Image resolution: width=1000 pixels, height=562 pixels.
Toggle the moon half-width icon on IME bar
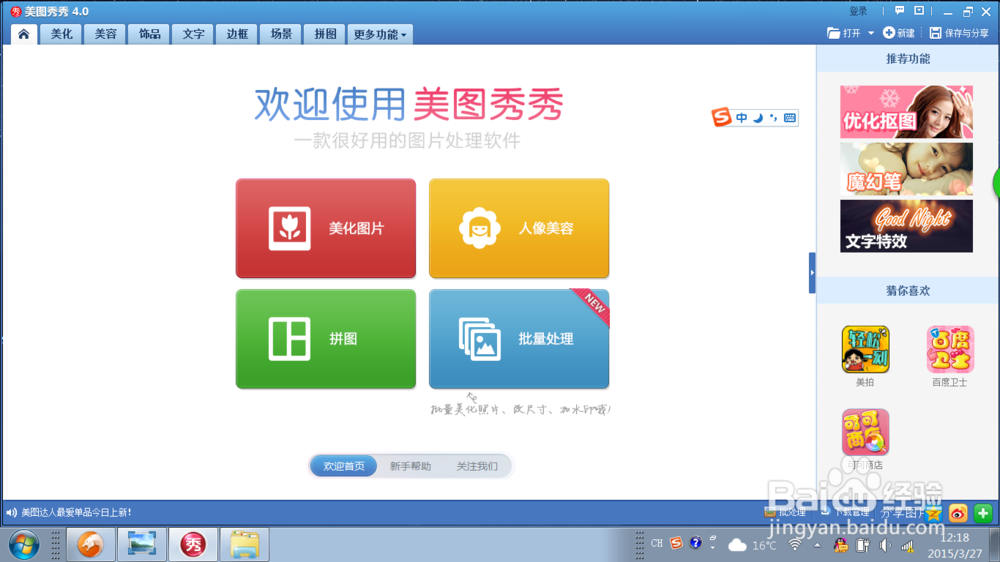pyautogui.click(x=758, y=118)
